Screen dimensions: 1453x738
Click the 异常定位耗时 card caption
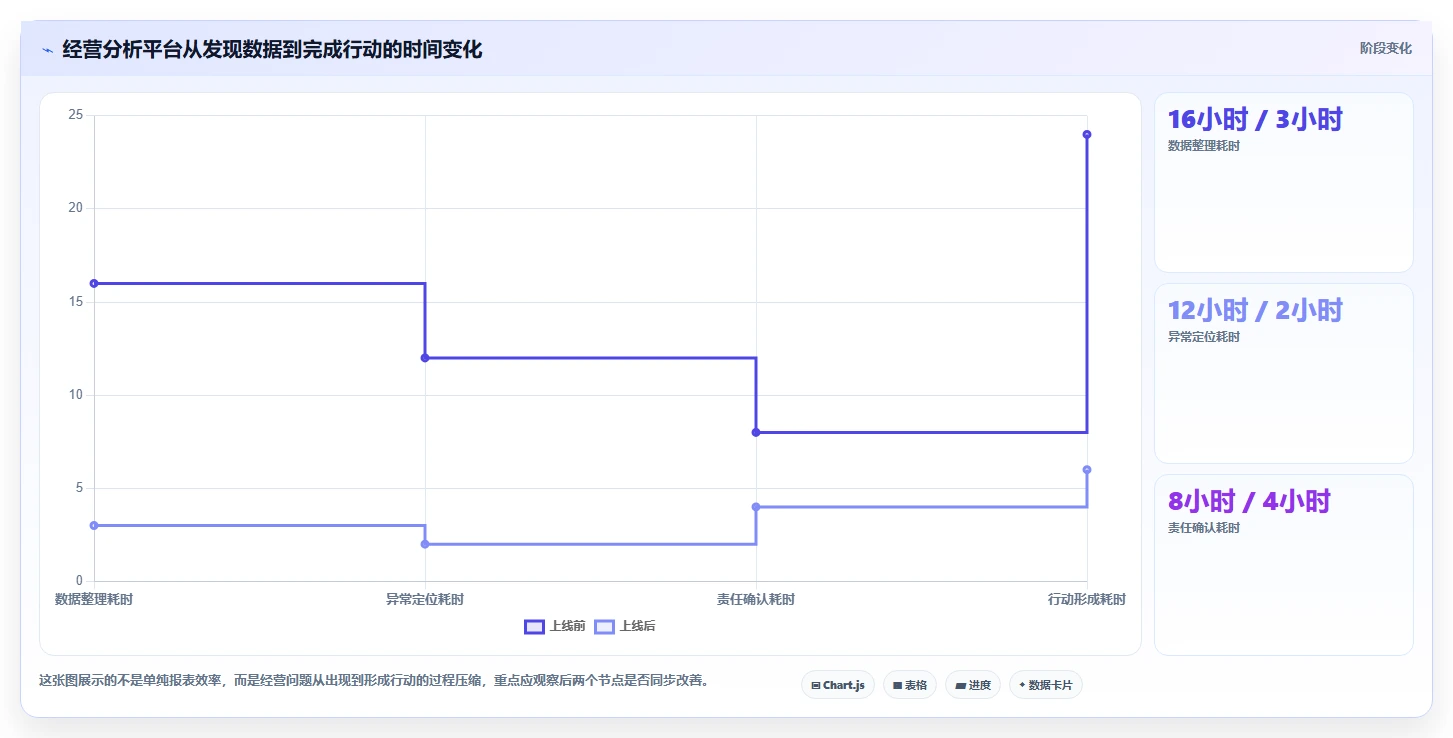tap(1204, 337)
